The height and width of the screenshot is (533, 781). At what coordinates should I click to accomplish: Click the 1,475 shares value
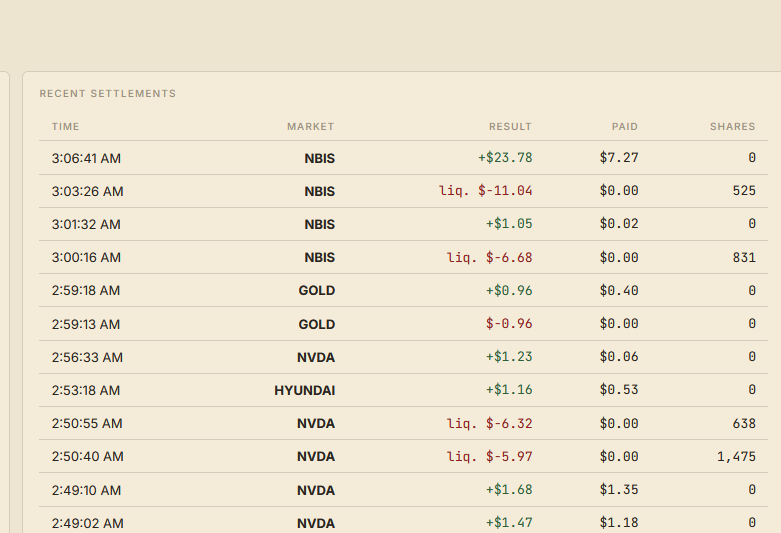click(736, 457)
